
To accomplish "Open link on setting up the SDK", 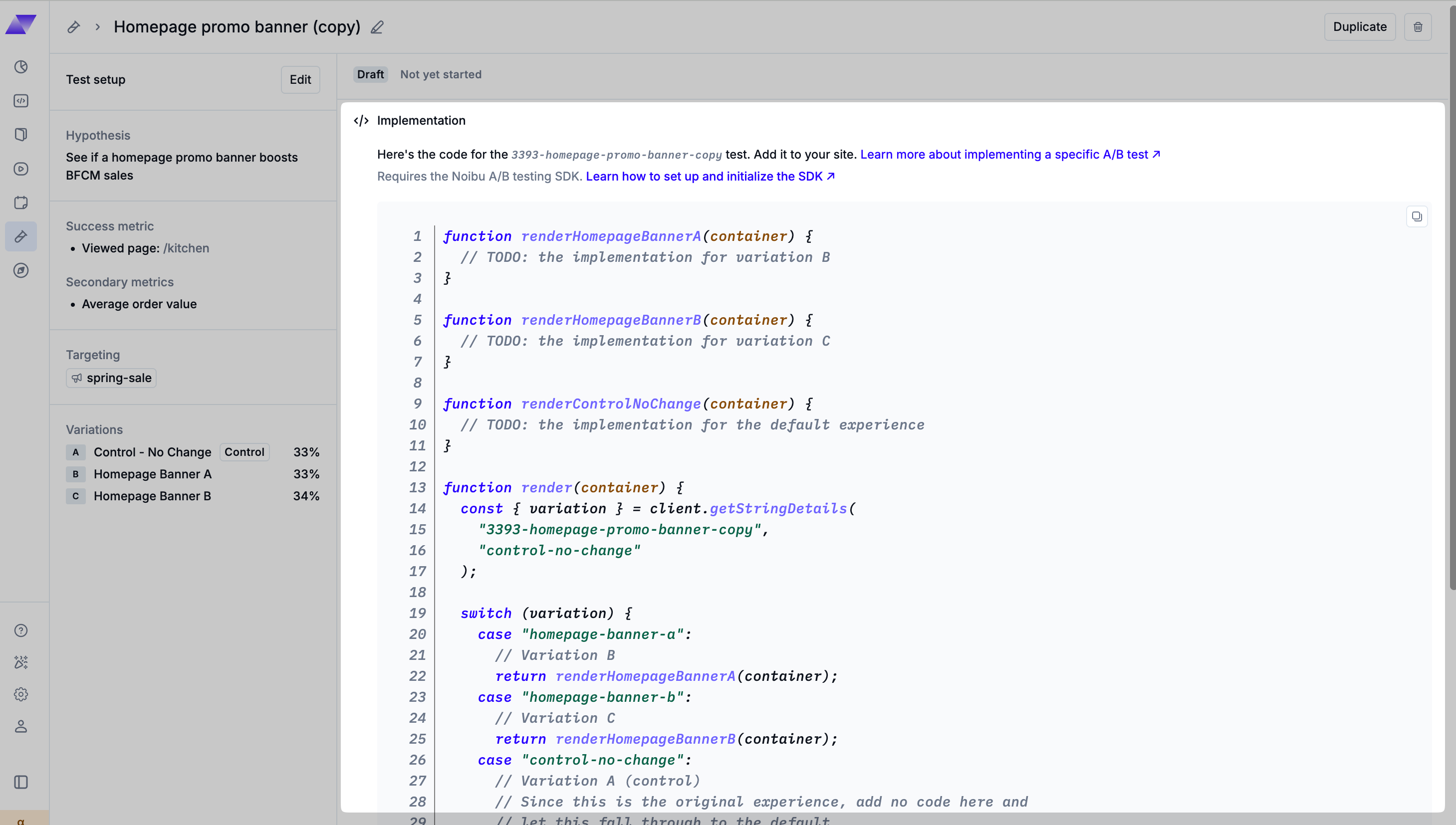I will tap(710, 177).
